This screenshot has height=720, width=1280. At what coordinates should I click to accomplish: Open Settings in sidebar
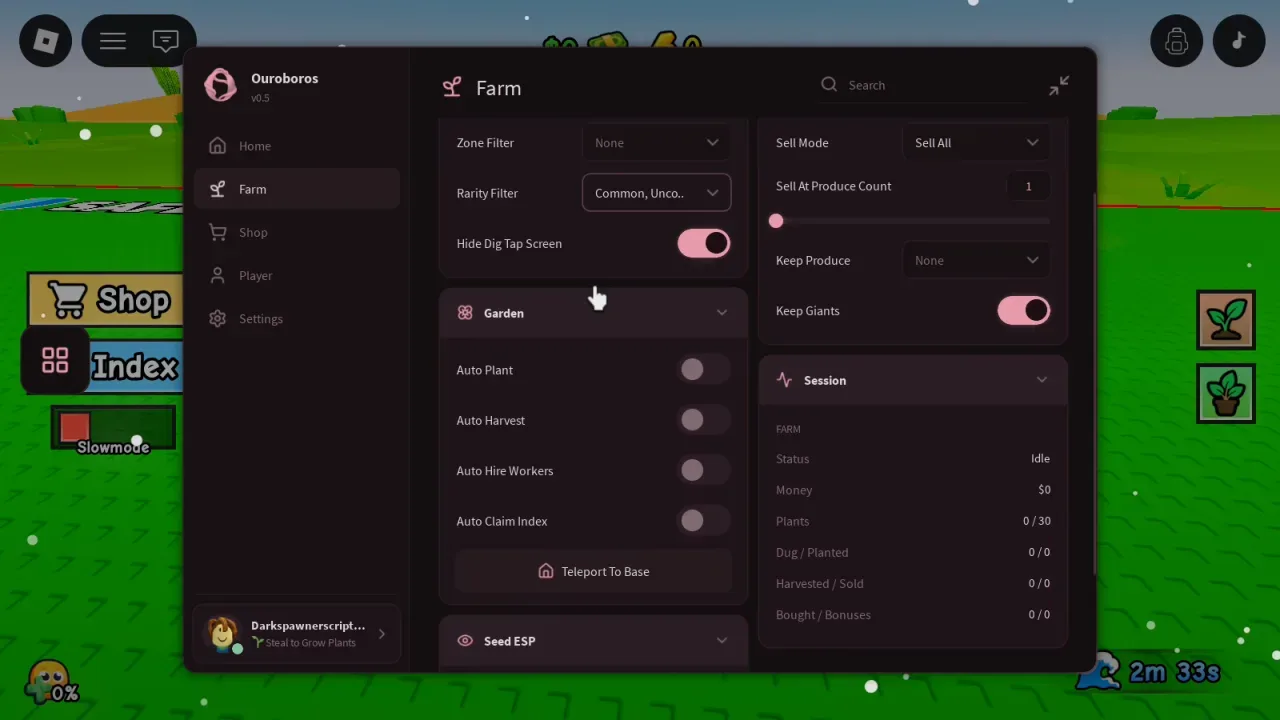[x=297, y=318]
